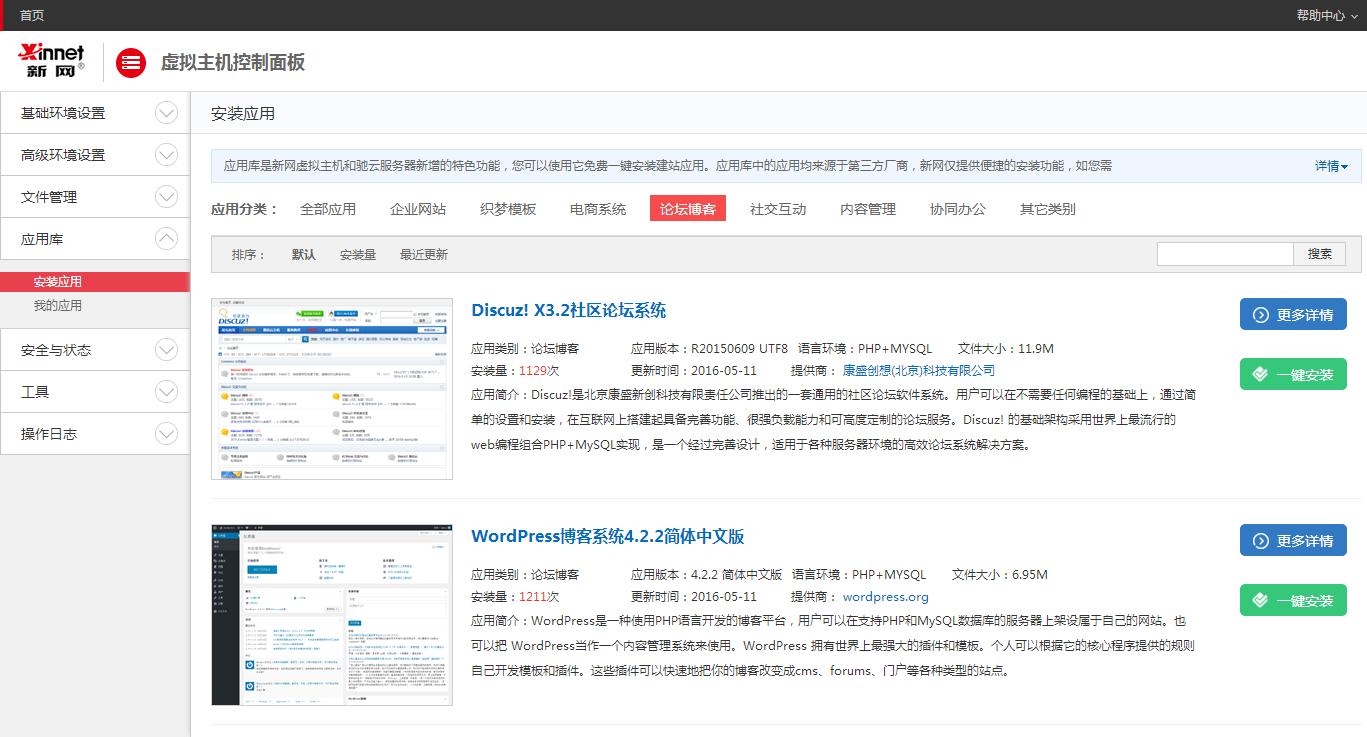Sort applications by 安装量
Screen dimensions: 1367x737
click(357, 254)
